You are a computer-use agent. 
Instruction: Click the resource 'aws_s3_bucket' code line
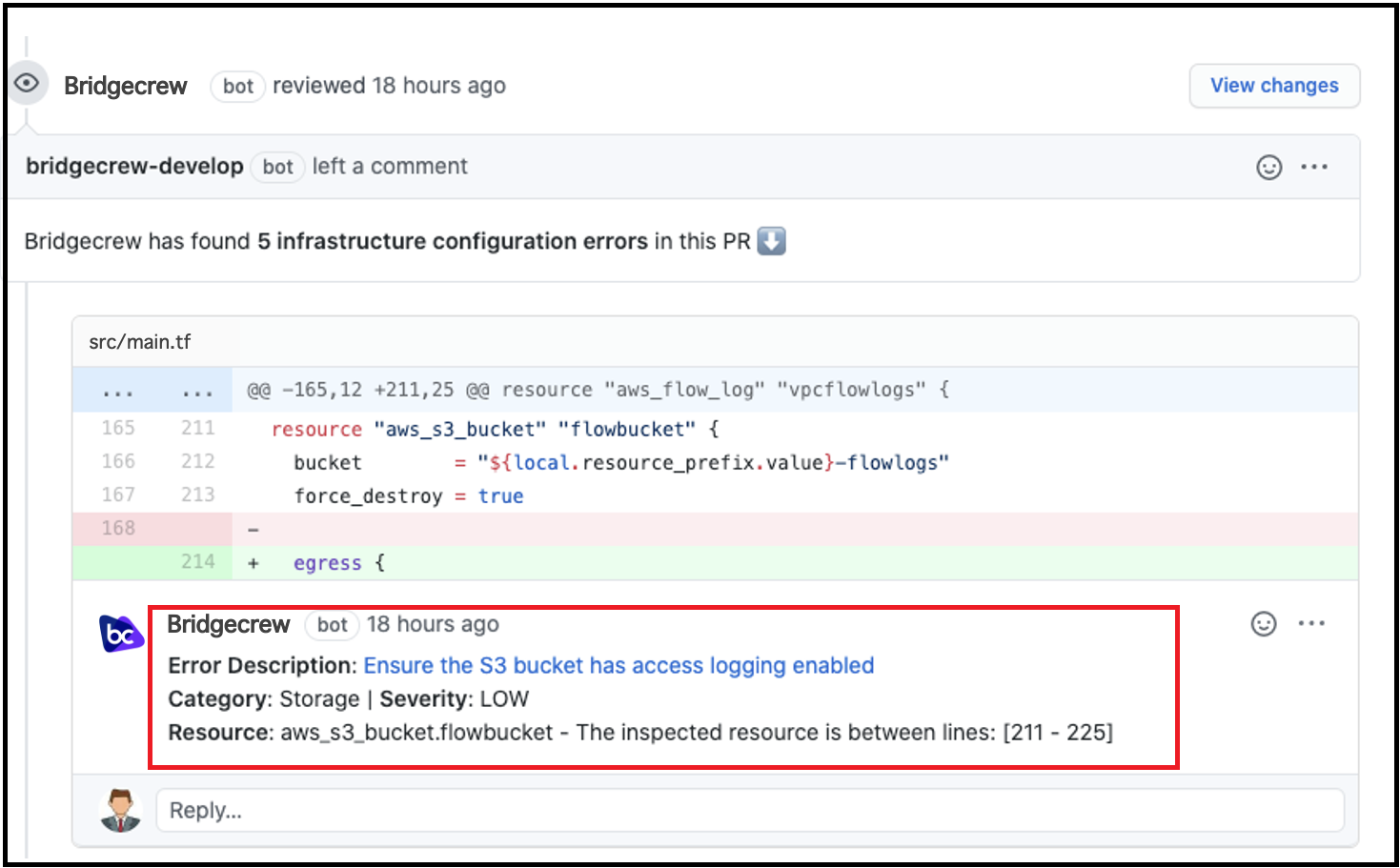point(495,429)
